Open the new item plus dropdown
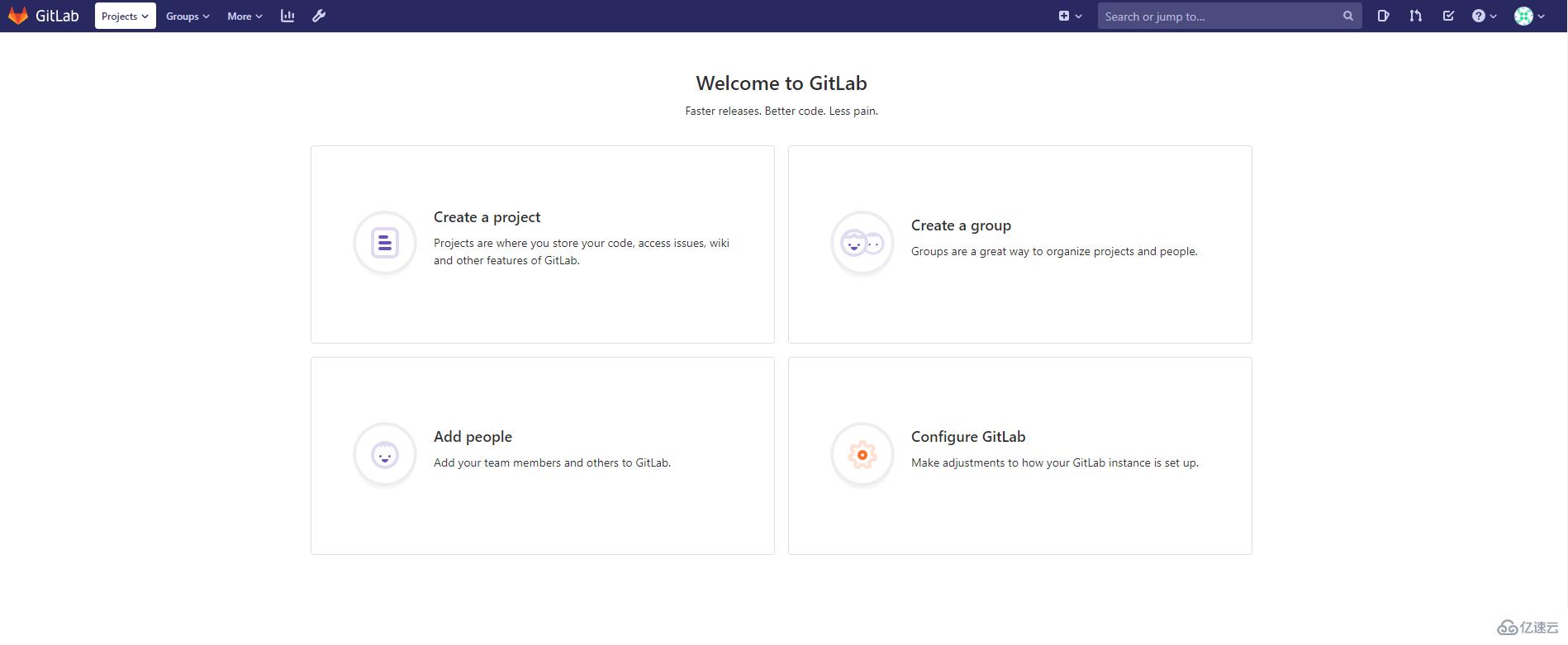 (1070, 16)
